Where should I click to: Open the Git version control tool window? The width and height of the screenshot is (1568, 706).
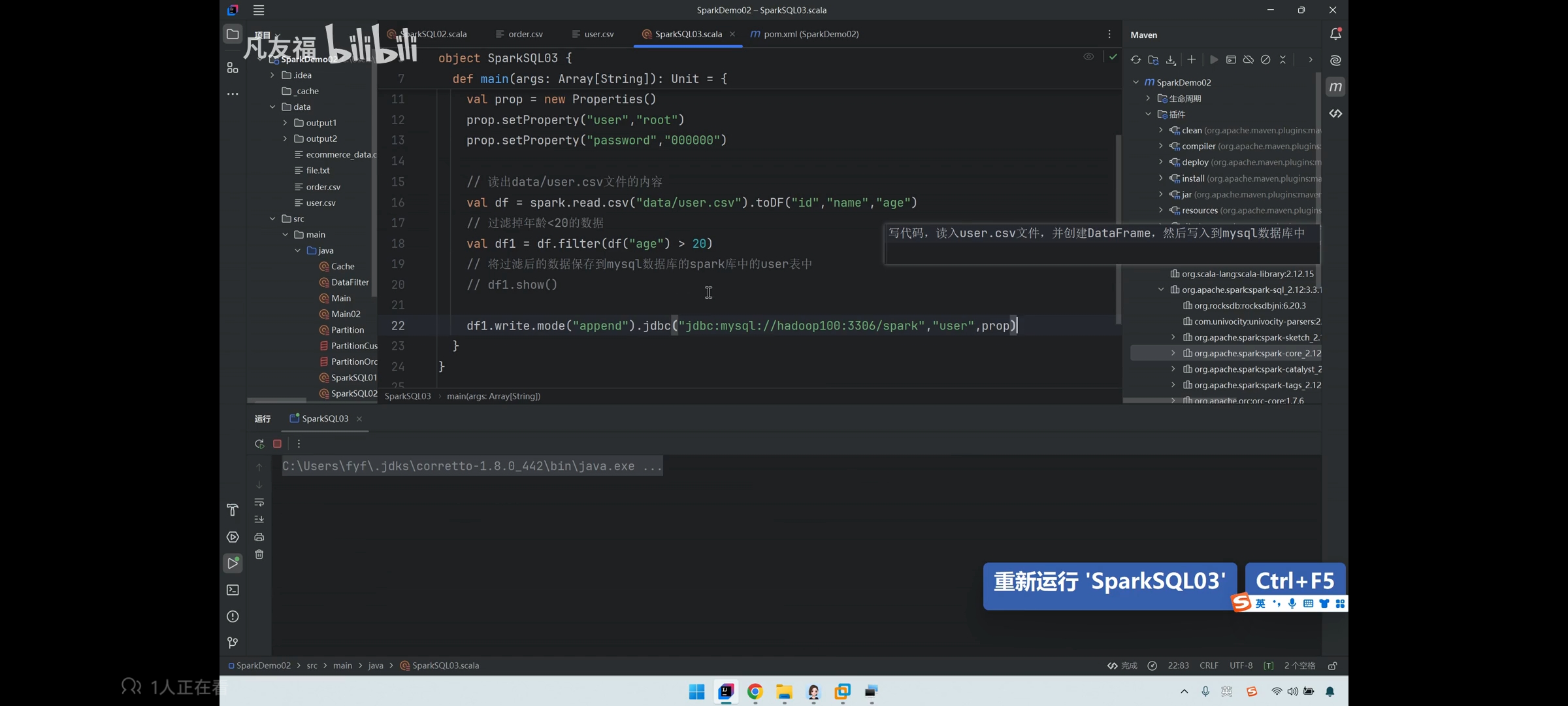click(x=233, y=643)
